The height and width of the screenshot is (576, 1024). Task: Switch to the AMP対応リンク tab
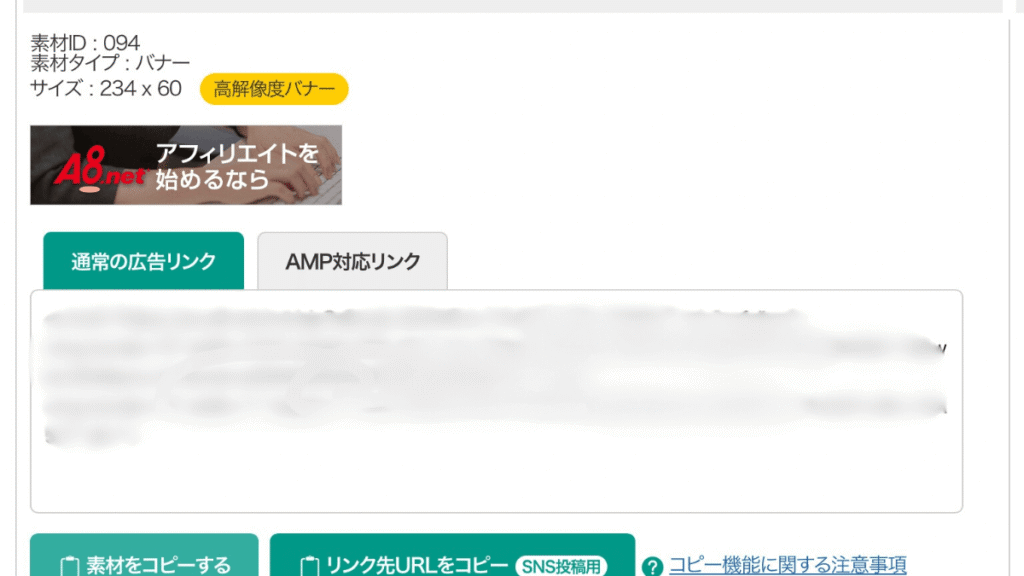[353, 261]
